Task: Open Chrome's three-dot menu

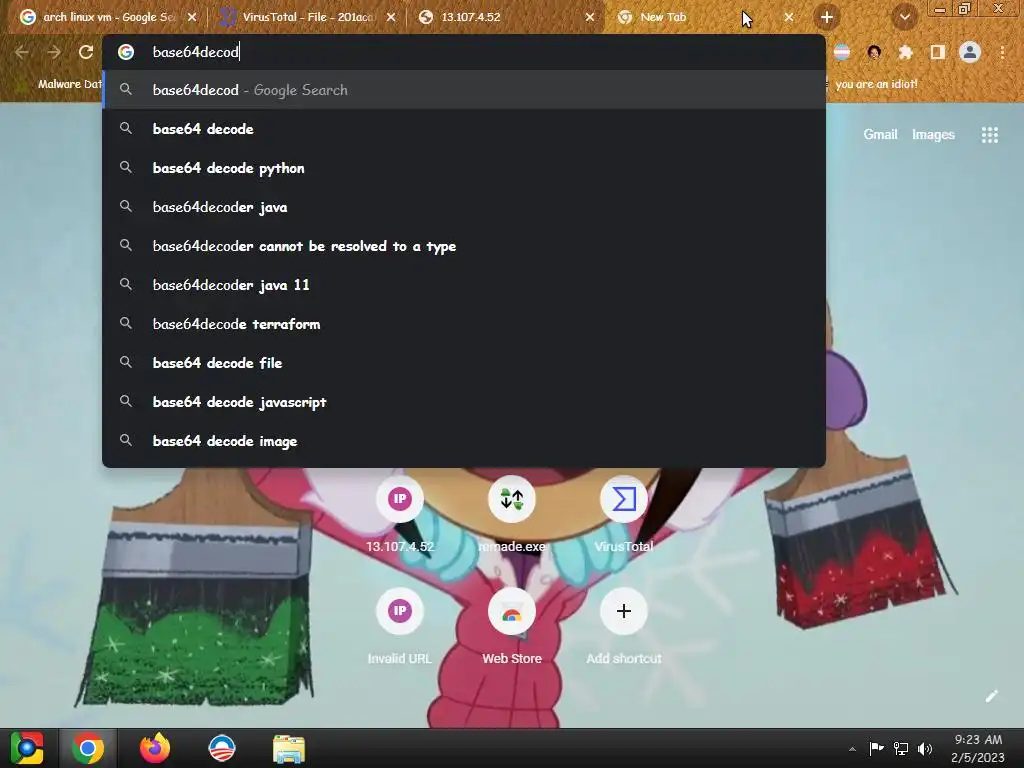Action: point(1002,52)
